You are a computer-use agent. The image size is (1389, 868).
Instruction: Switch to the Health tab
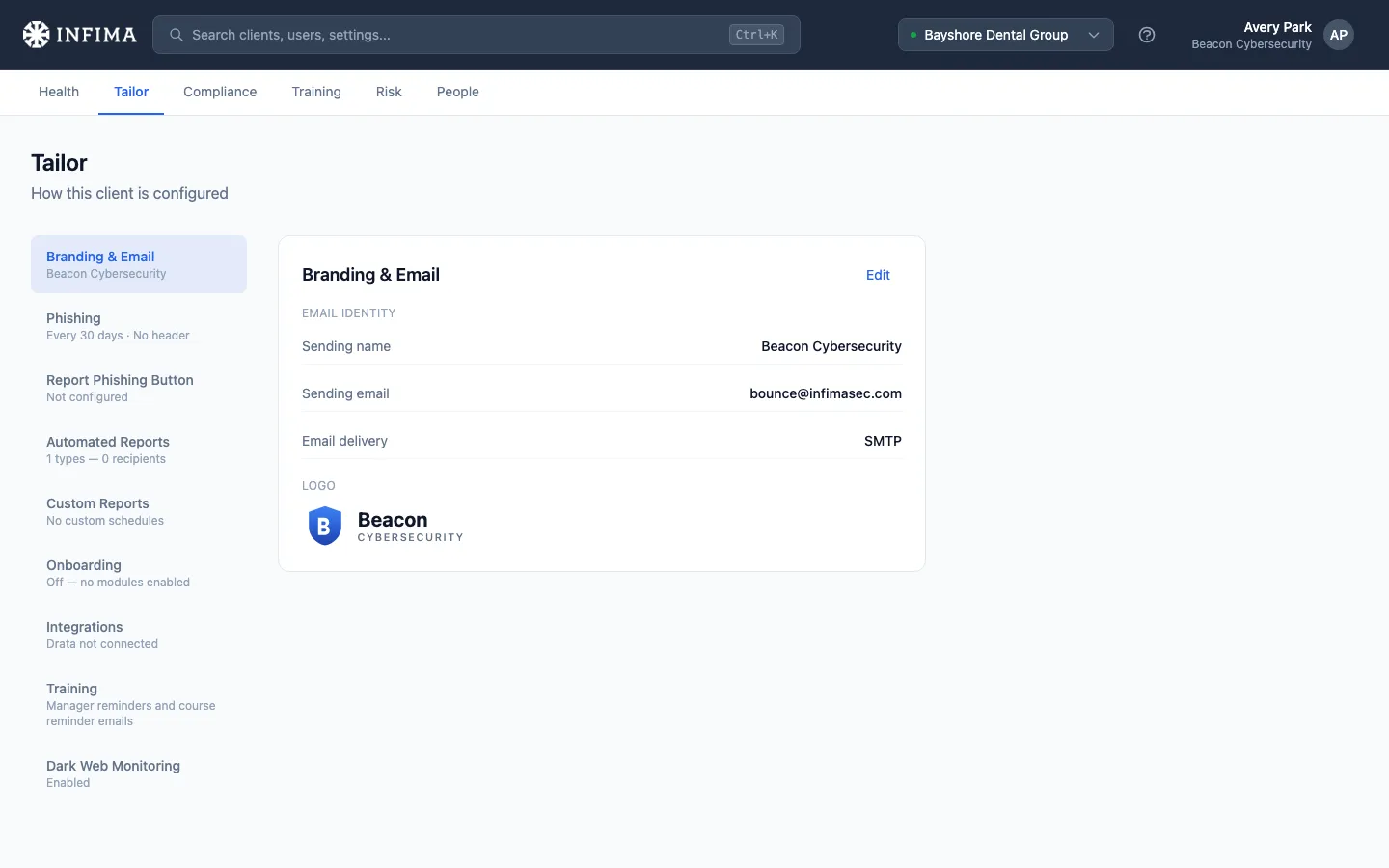[x=59, y=92]
